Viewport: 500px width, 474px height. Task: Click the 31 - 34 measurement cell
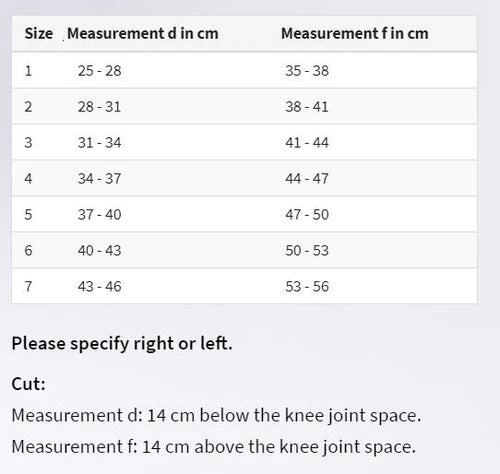(99, 143)
